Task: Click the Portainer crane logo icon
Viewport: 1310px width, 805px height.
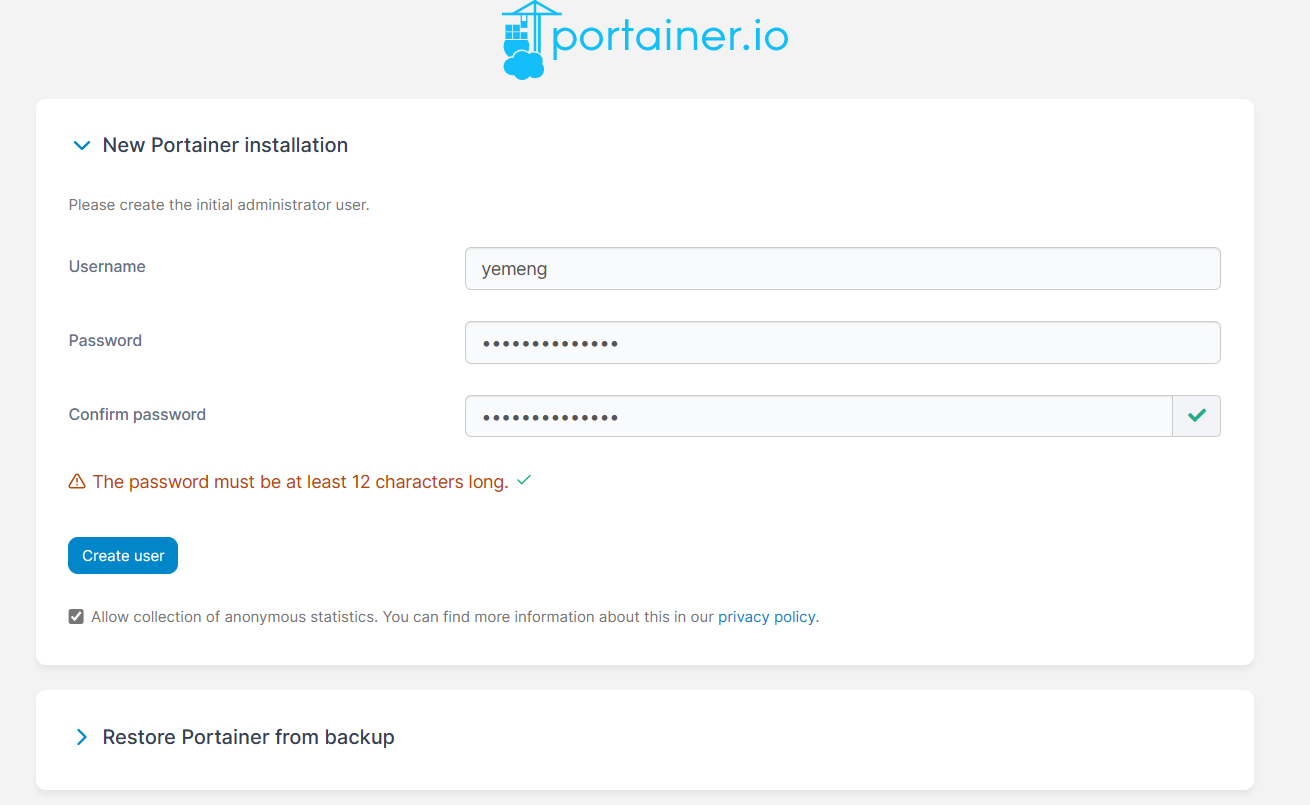Action: tap(525, 40)
